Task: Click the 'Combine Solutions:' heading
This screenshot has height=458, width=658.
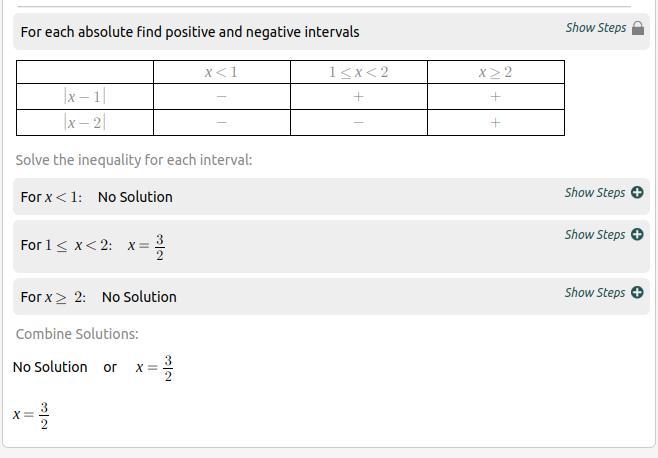Action: [x=77, y=334]
